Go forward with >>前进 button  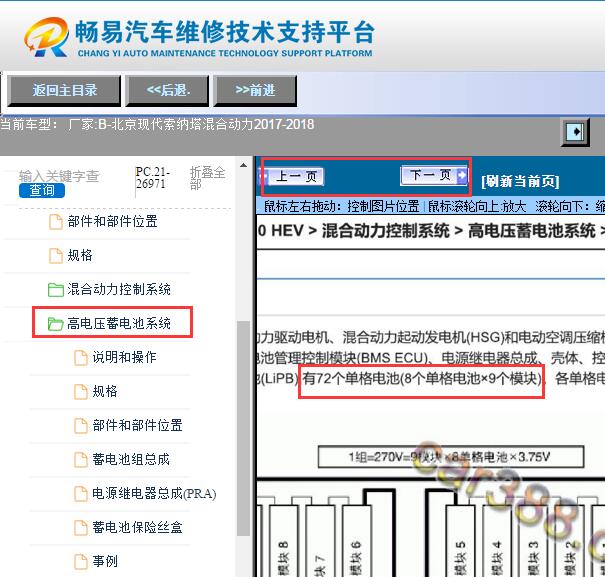pos(255,91)
